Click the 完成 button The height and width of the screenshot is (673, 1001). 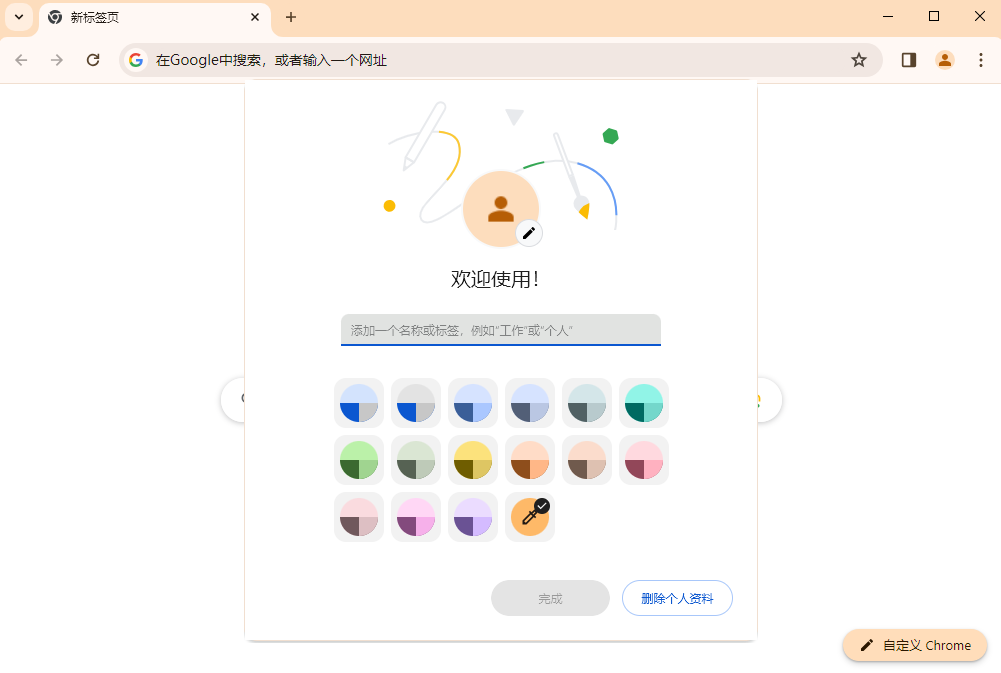click(x=550, y=598)
